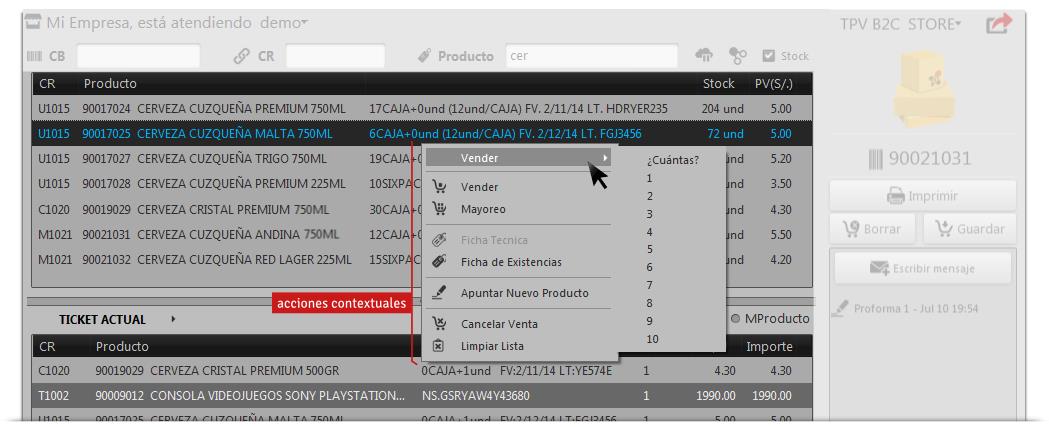Pick quantity 5 in ¿Cuántas? submenu
The width and height of the screenshot is (1049, 427).
pyautogui.click(x=650, y=250)
